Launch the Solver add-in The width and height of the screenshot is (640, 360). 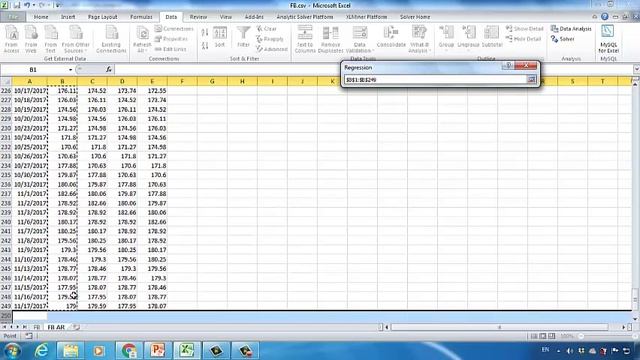click(562, 39)
